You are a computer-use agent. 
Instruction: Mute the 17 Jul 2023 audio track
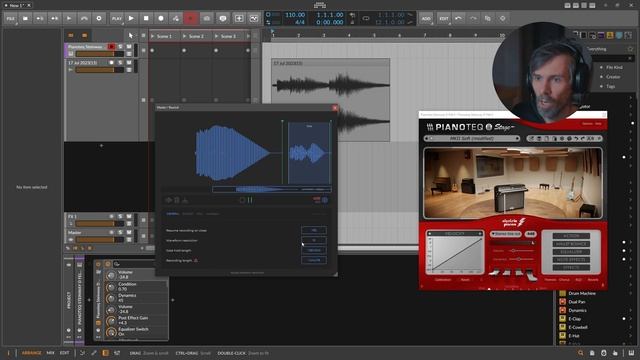[x=129, y=62]
